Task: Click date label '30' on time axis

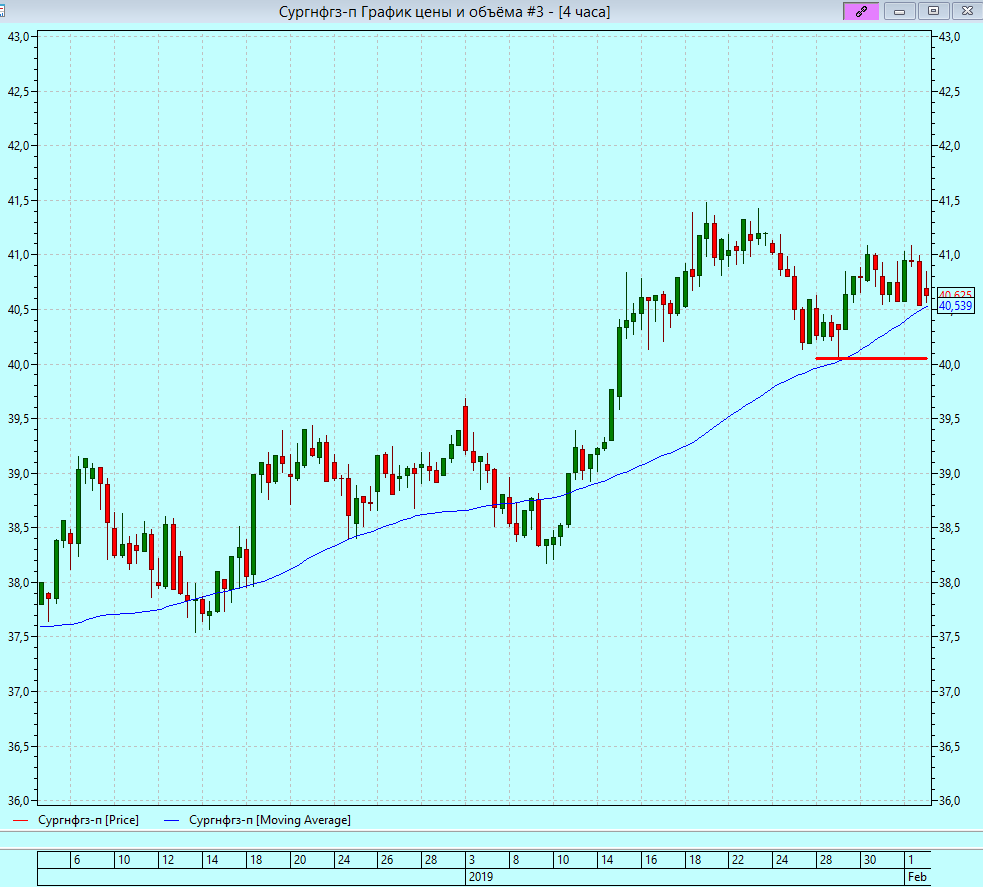Action: pos(870,859)
